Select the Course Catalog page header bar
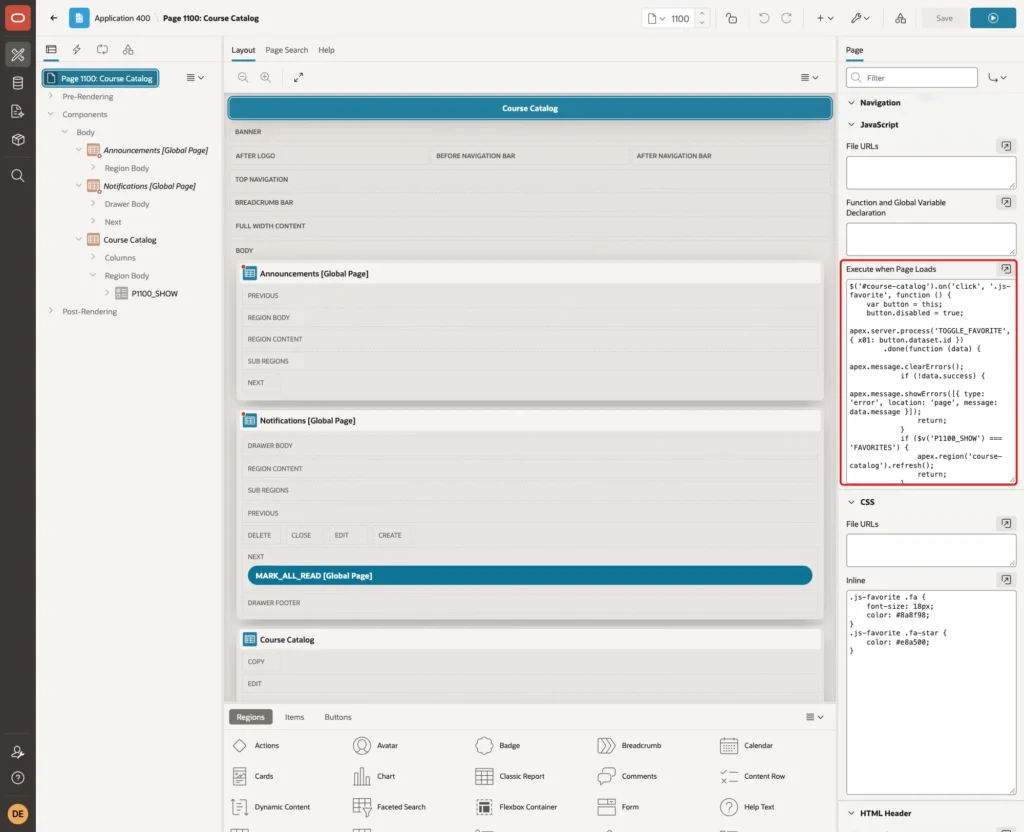Screen dimensions: 1024x832 click(530, 108)
